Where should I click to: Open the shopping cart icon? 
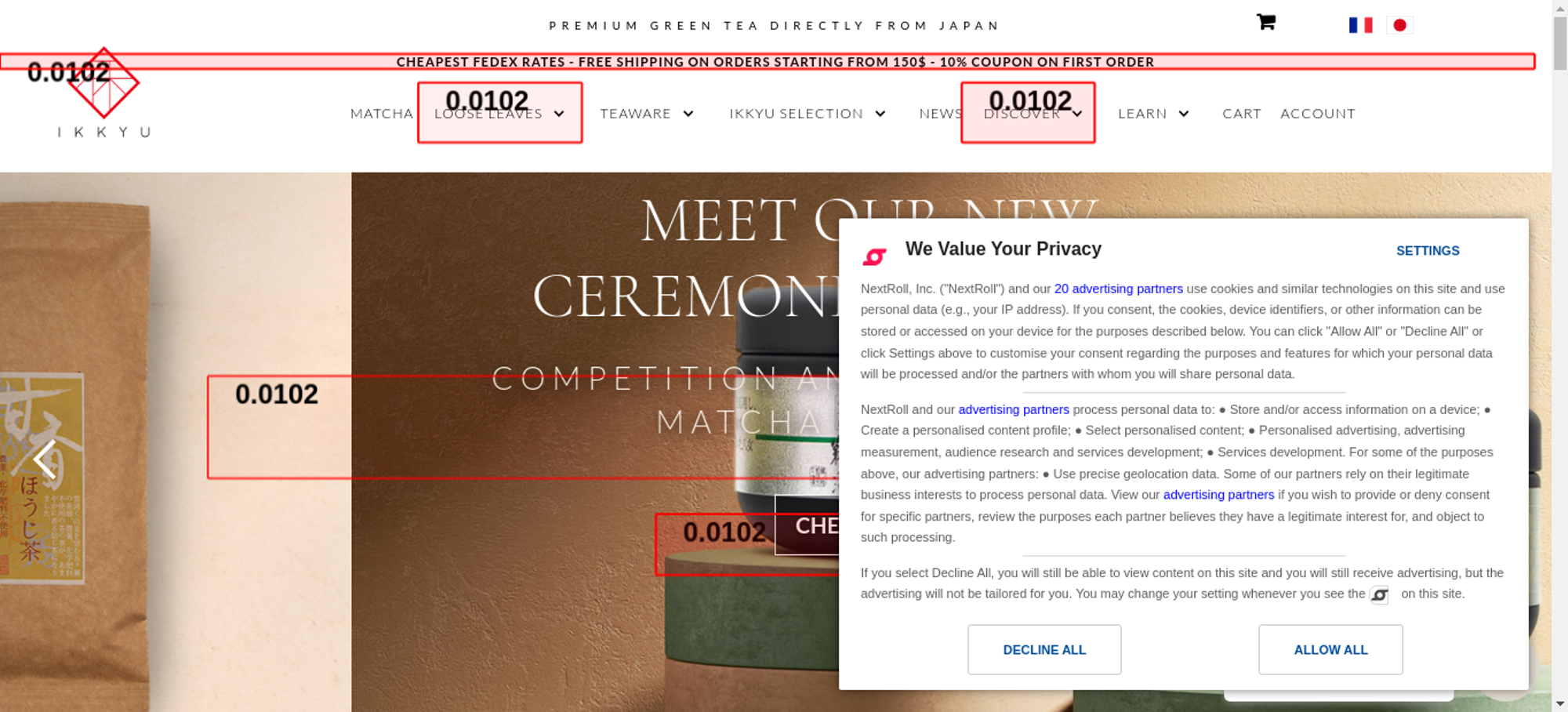(1265, 22)
